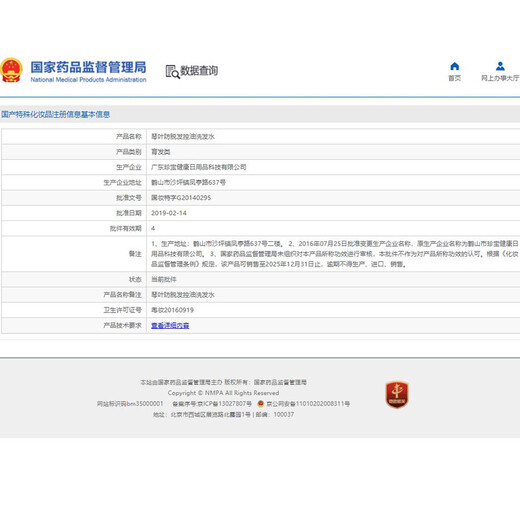The height and width of the screenshot is (520, 520).
Task: Click the 卫生许可证号 field label
Action: (122, 310)
